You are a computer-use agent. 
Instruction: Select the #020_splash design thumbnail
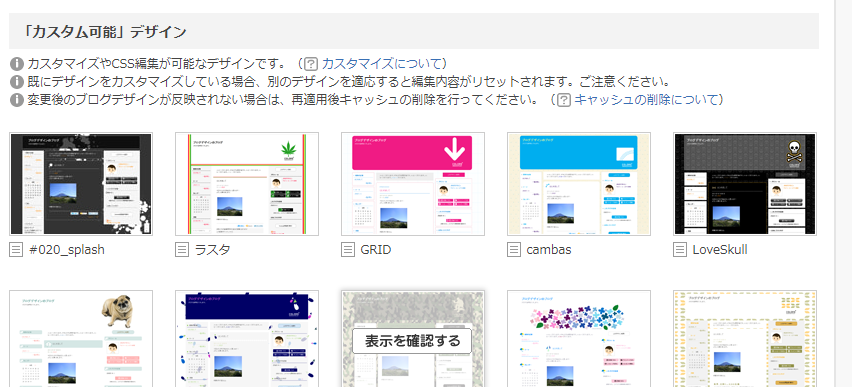(81, 184)
